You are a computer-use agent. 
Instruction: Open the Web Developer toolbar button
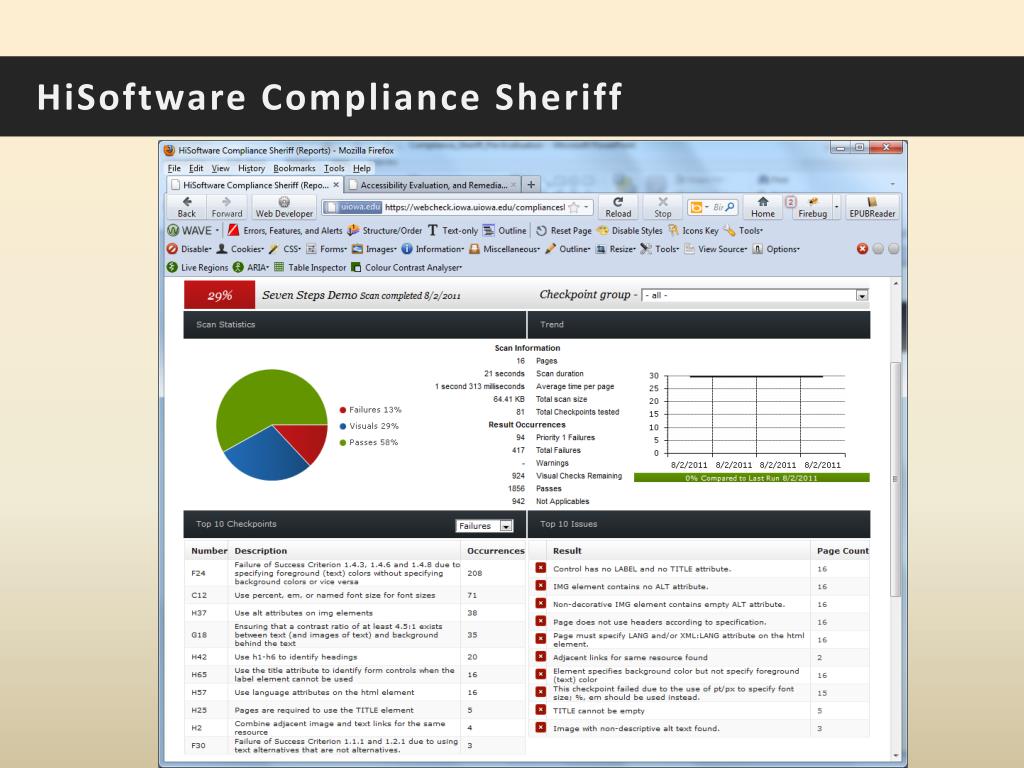[284, 207]
